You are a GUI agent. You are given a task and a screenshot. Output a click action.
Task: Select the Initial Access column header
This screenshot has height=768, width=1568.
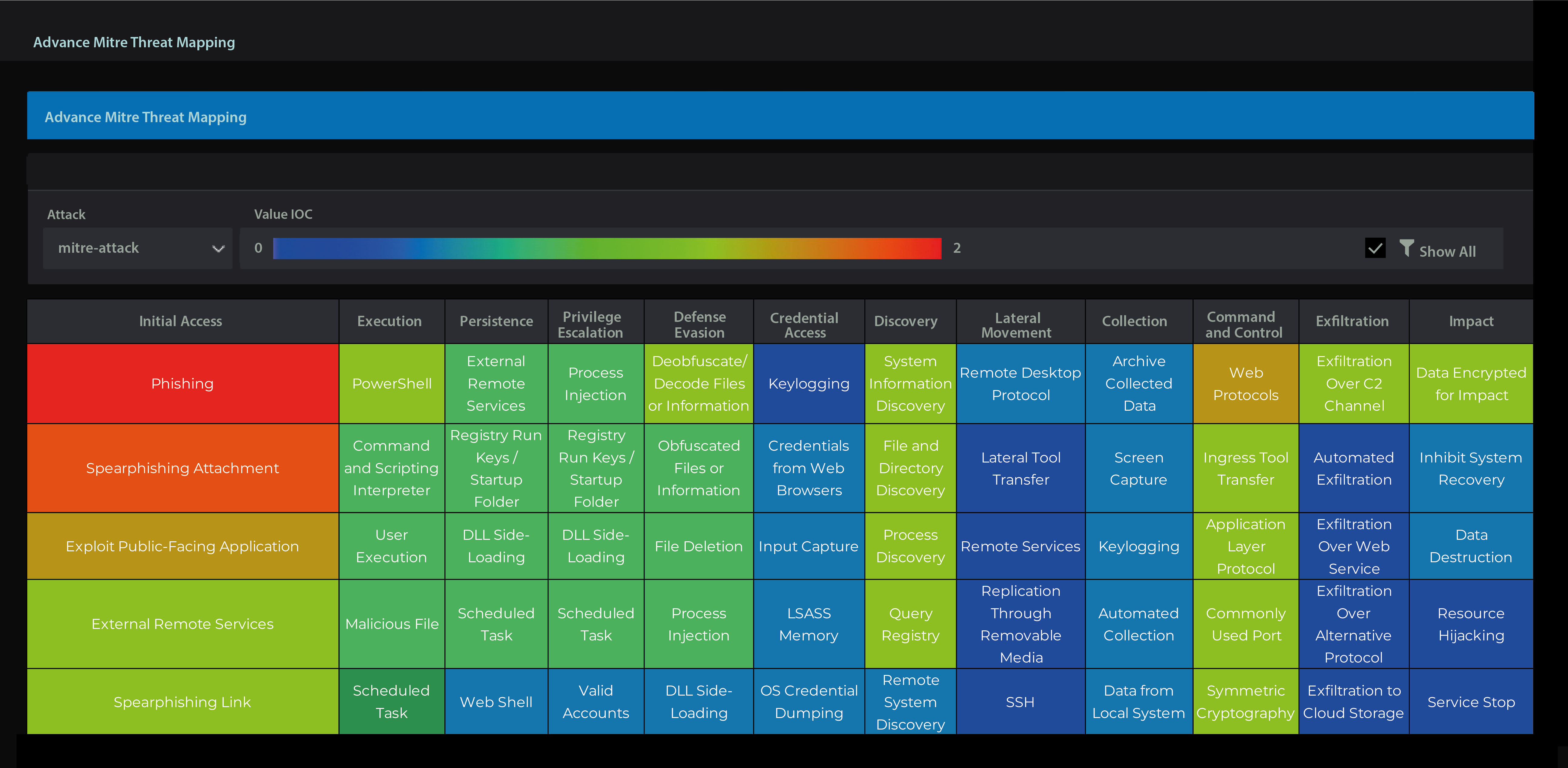[183, 321]
